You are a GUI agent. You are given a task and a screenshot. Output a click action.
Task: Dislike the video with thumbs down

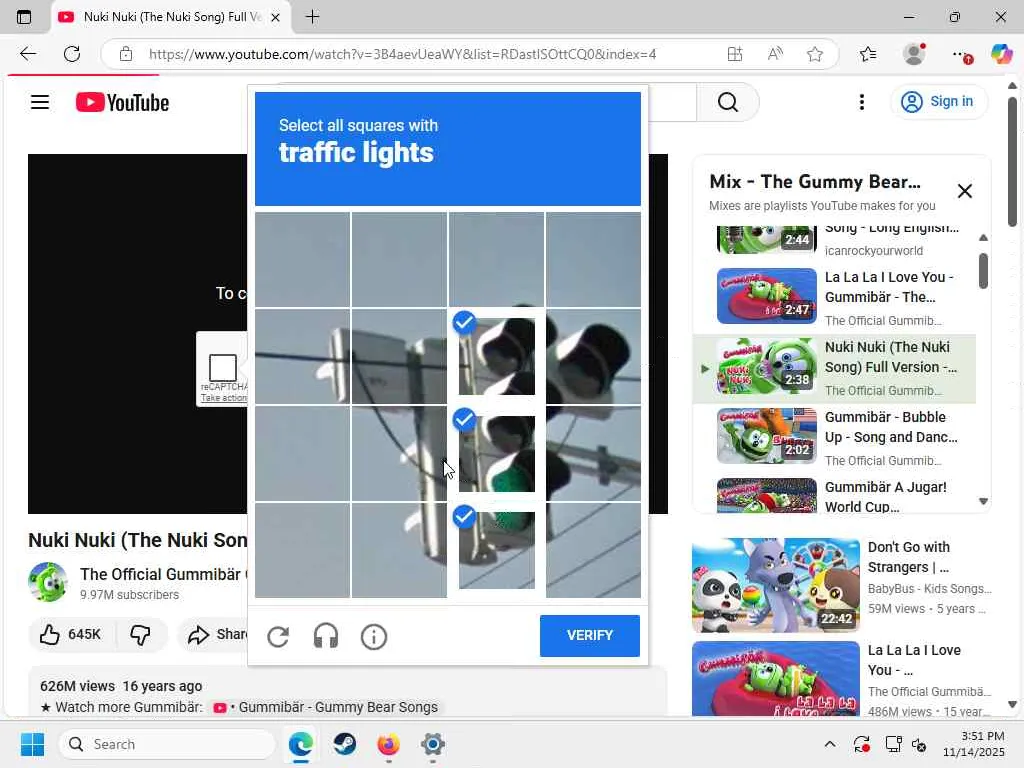point(140,634)
